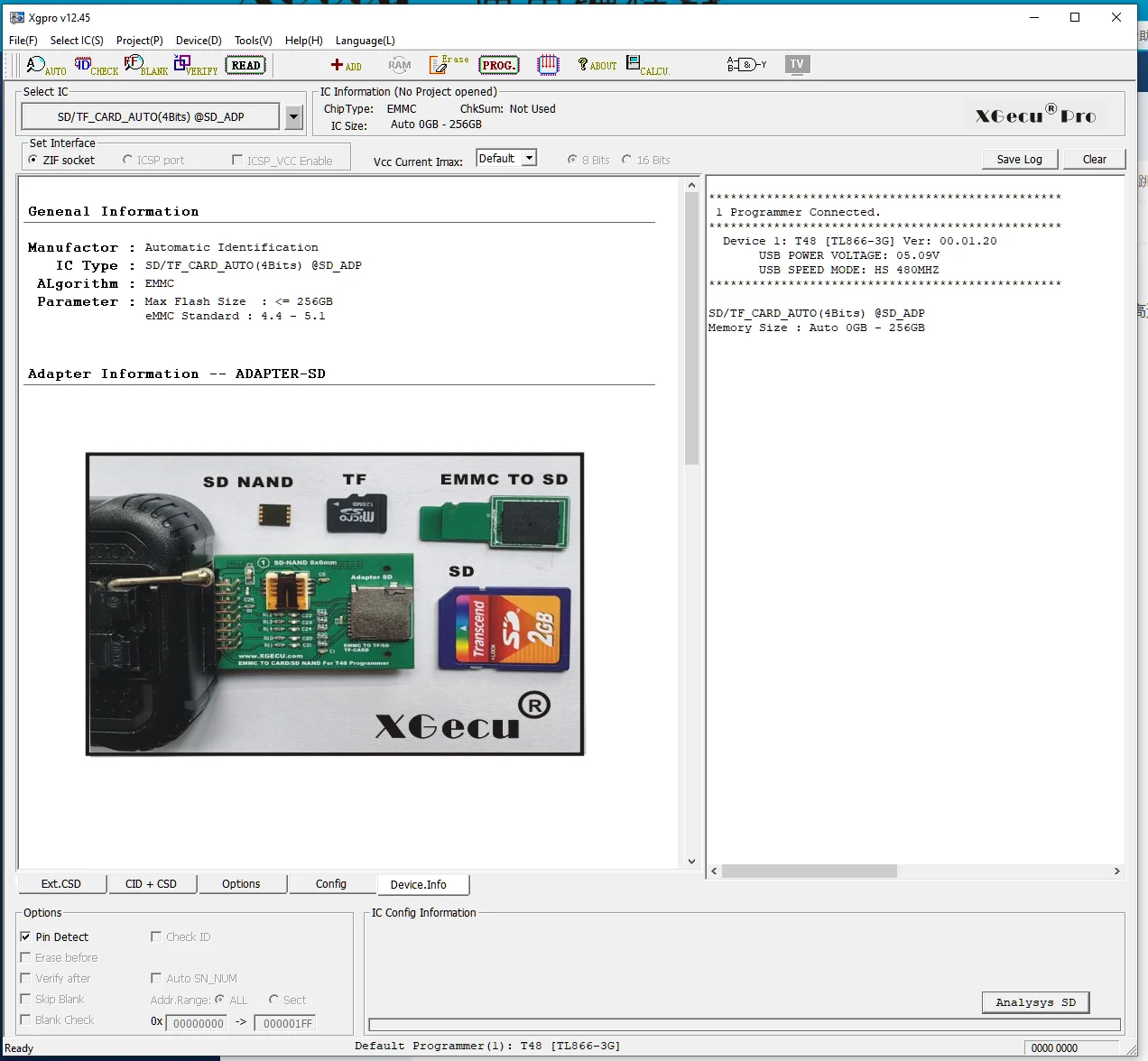The width and height of the screenshot is (1148, 1061).
Task: Click the RAM test icon
Action: click(x=399, y=65)
